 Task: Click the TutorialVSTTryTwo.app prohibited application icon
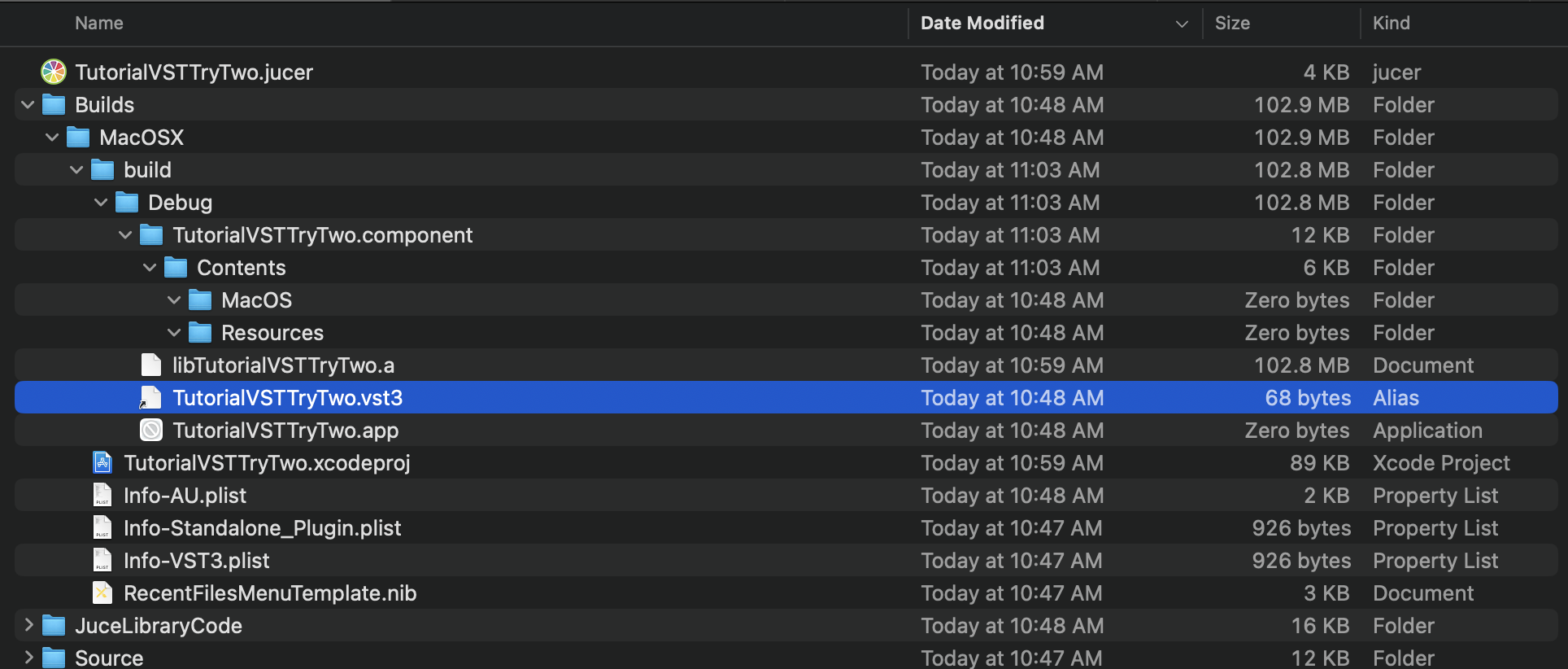coord(151,430)
